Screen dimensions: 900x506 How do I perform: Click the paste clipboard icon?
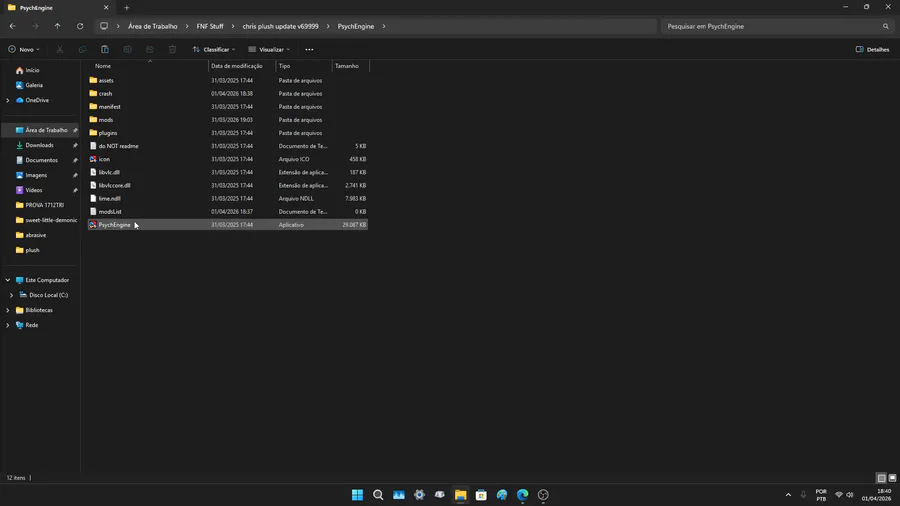(x=104, y=49)
